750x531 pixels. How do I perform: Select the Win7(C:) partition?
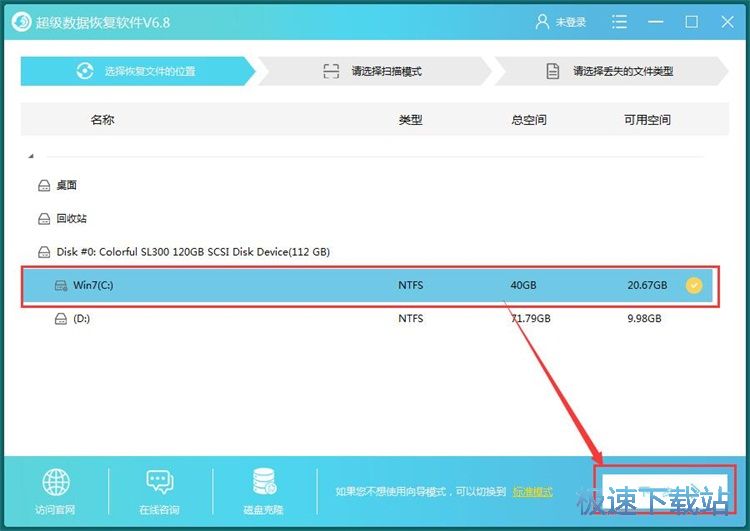tap(368, 285)
